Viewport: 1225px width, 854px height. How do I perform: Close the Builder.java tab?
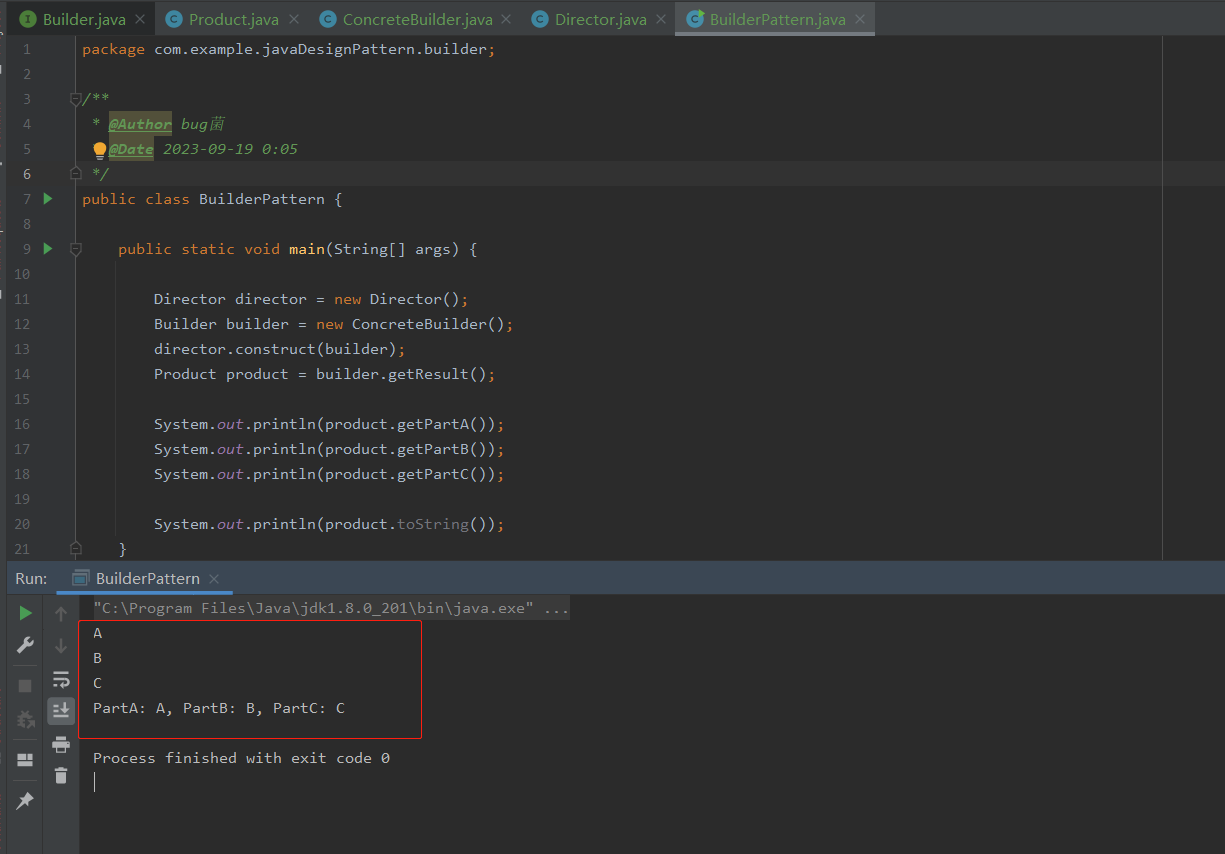click(140, 20)
